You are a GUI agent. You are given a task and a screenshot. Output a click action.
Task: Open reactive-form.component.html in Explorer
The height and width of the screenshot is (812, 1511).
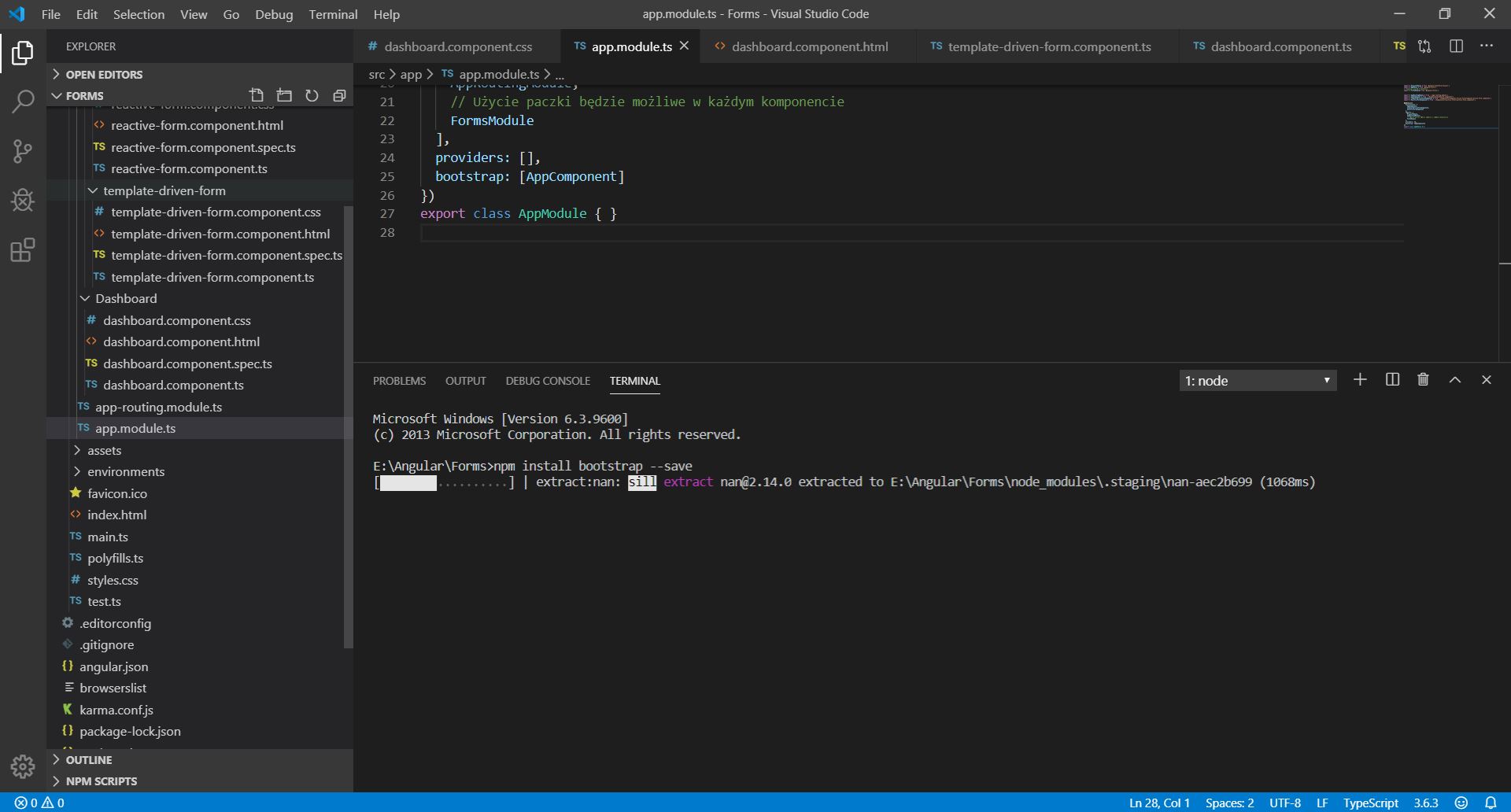coord(200,125)
